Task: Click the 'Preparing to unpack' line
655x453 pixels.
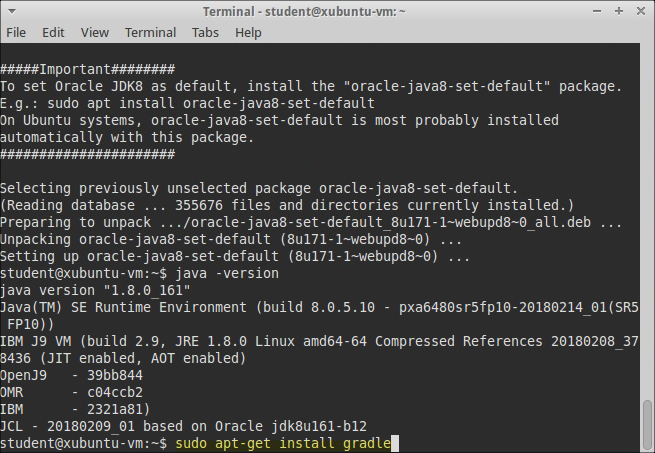Action: coord(311,222)
